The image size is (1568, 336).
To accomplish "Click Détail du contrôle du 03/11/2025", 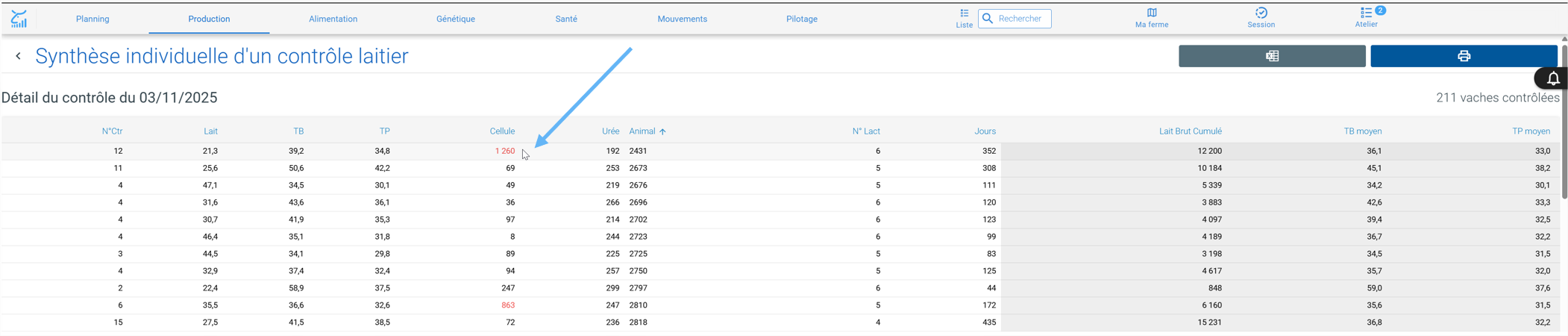I will (x=109, y=98).
